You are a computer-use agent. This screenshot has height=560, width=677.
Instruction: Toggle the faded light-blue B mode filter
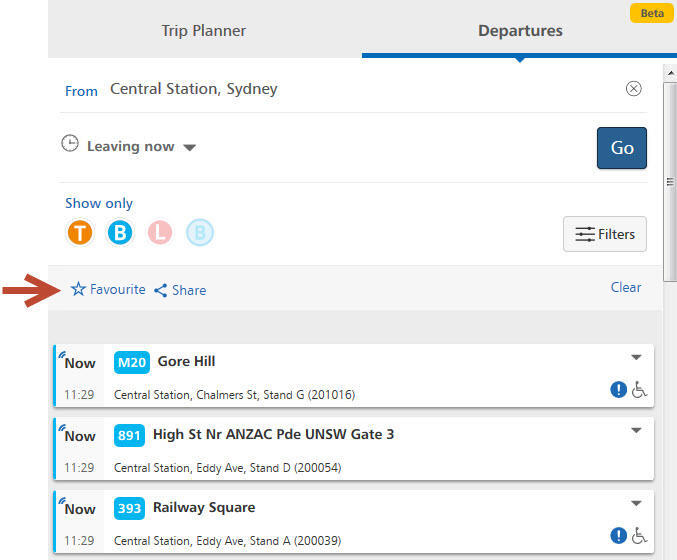[x=199, y=232]
